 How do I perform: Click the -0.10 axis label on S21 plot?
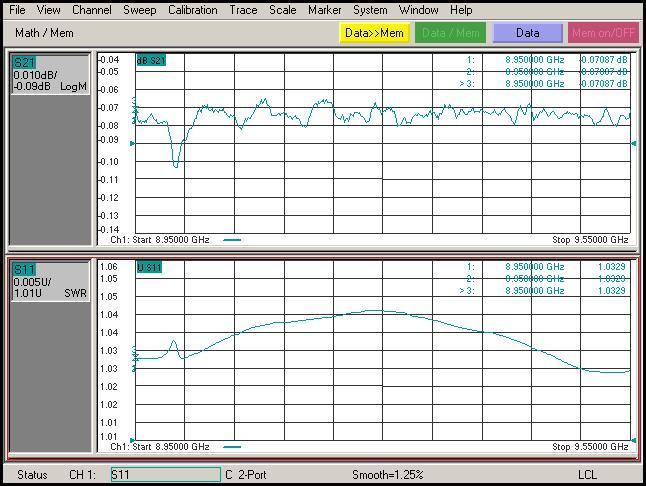109,161
